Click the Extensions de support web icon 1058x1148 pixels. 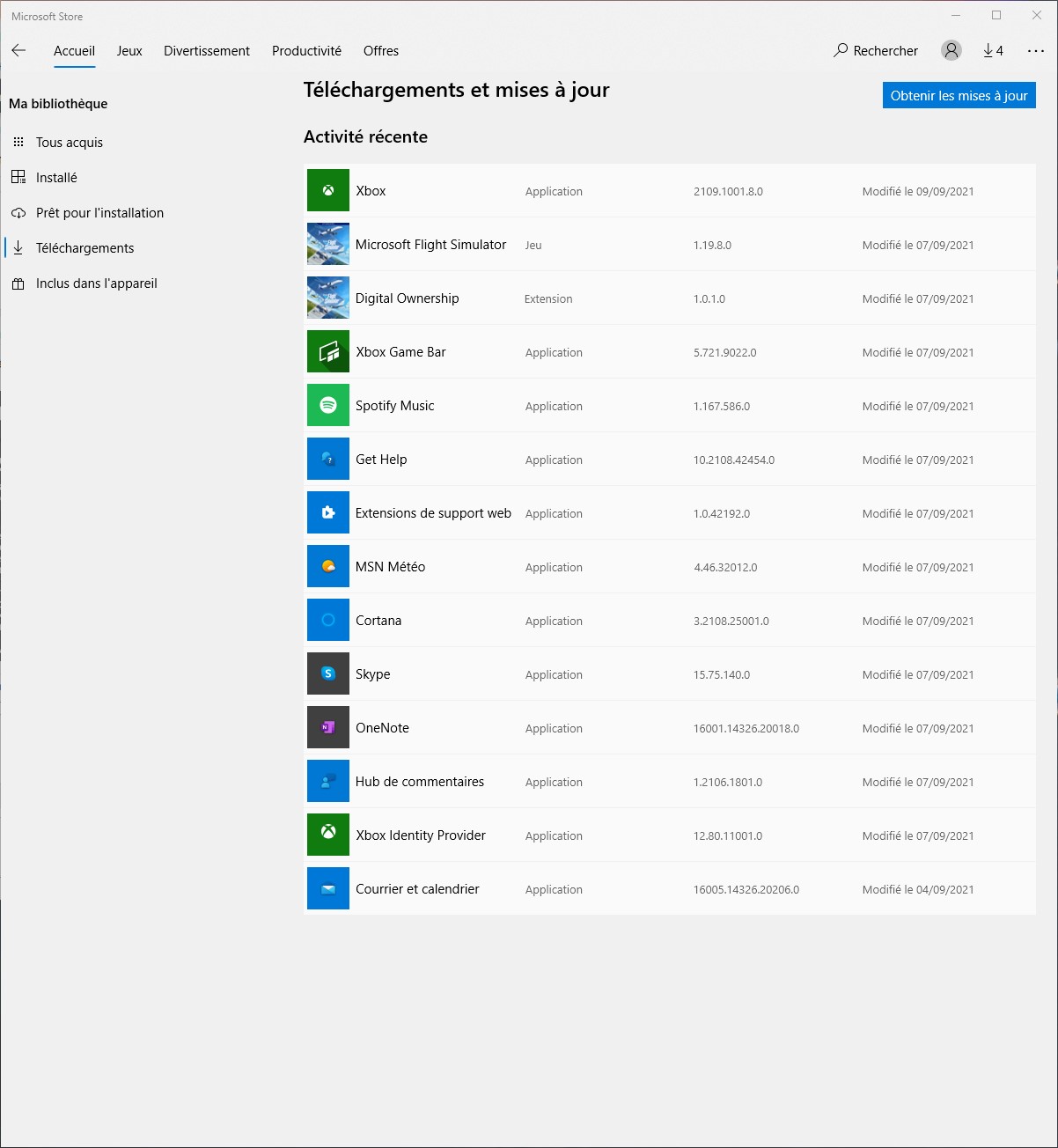[328, 512]
